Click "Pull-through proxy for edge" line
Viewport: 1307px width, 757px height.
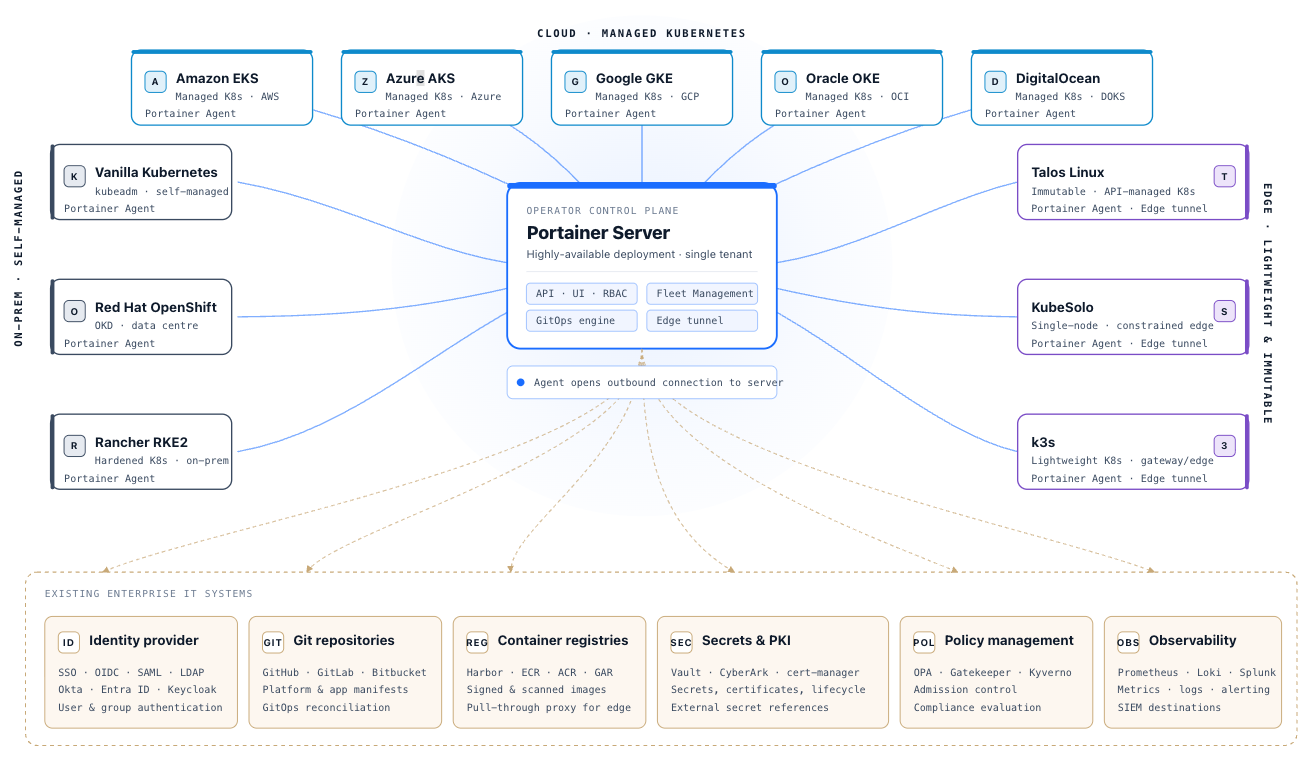tap(549, 708)
